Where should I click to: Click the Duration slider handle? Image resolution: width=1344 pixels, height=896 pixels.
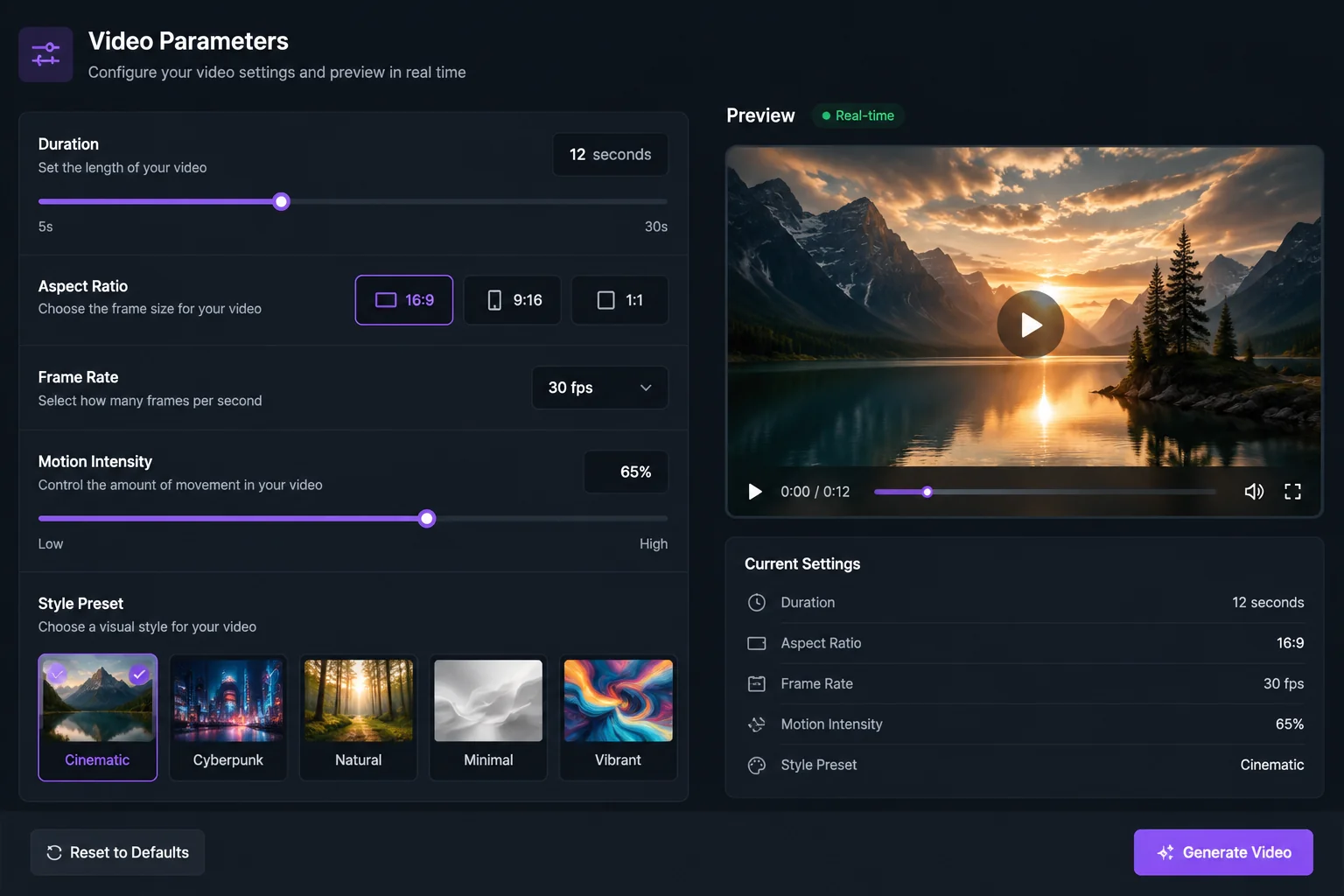coord(281,202)
